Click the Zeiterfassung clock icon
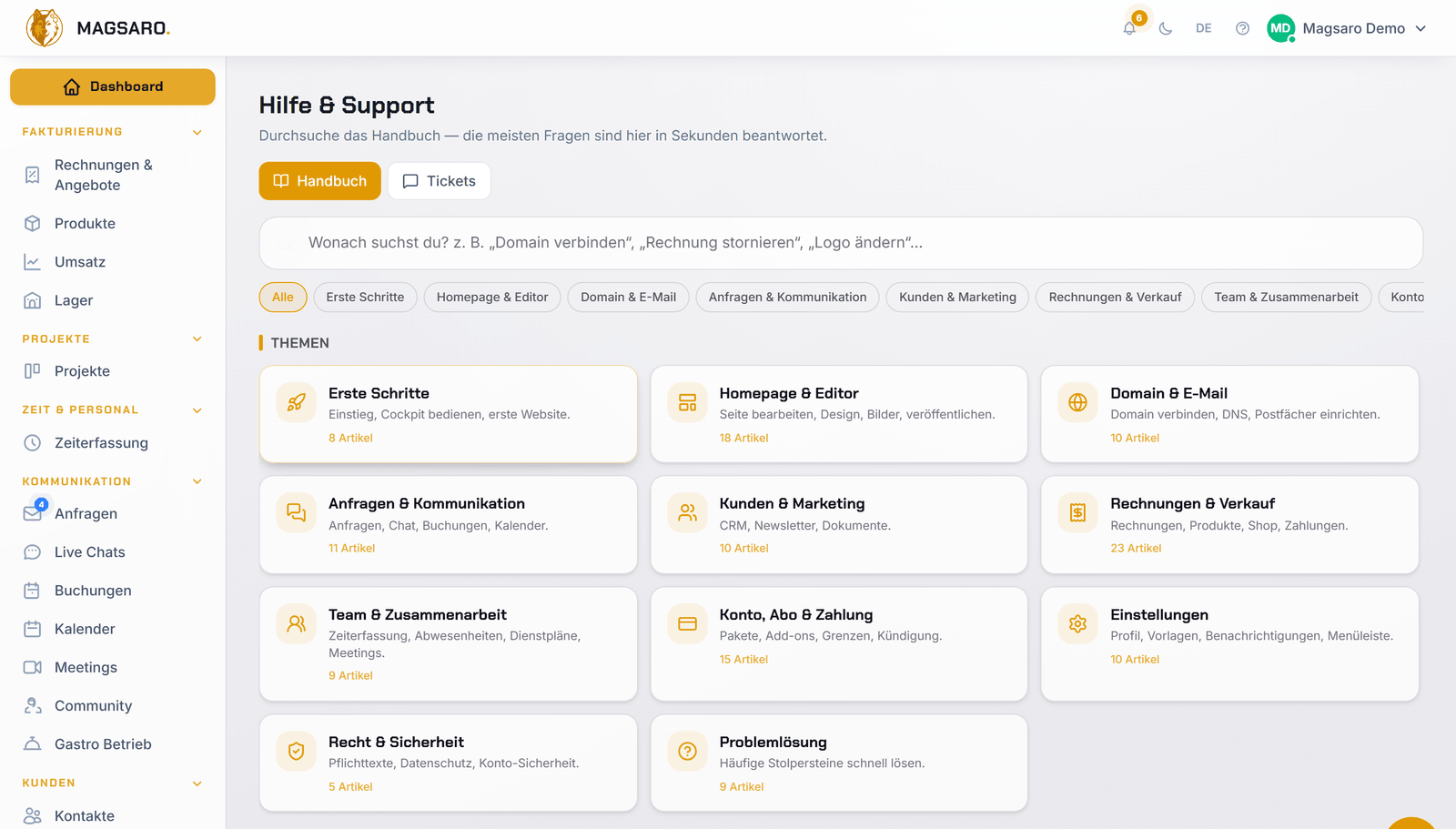Screen dimensions: 1456x829 click(33, 443)
